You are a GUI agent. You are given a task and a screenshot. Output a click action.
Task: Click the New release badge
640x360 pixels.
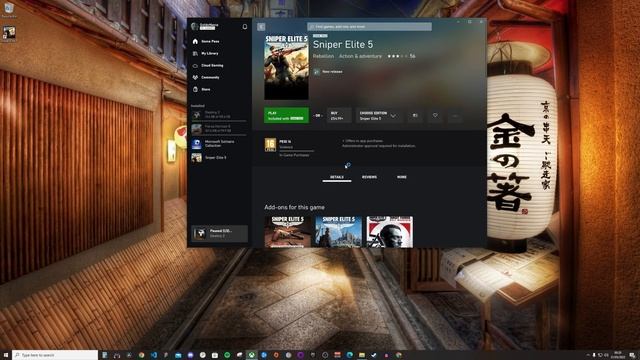(x=329, y=72)
